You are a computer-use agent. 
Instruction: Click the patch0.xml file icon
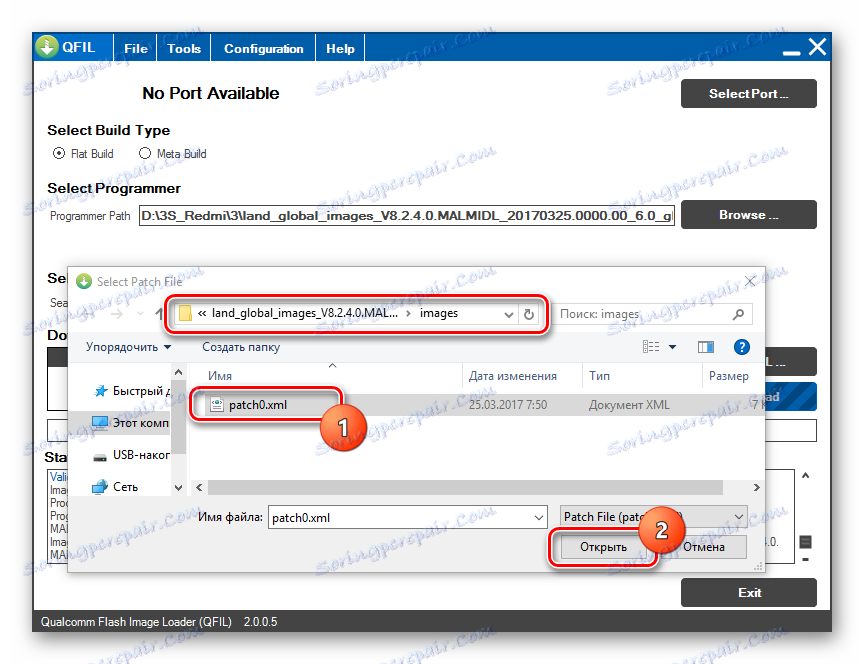click(217, 405)
